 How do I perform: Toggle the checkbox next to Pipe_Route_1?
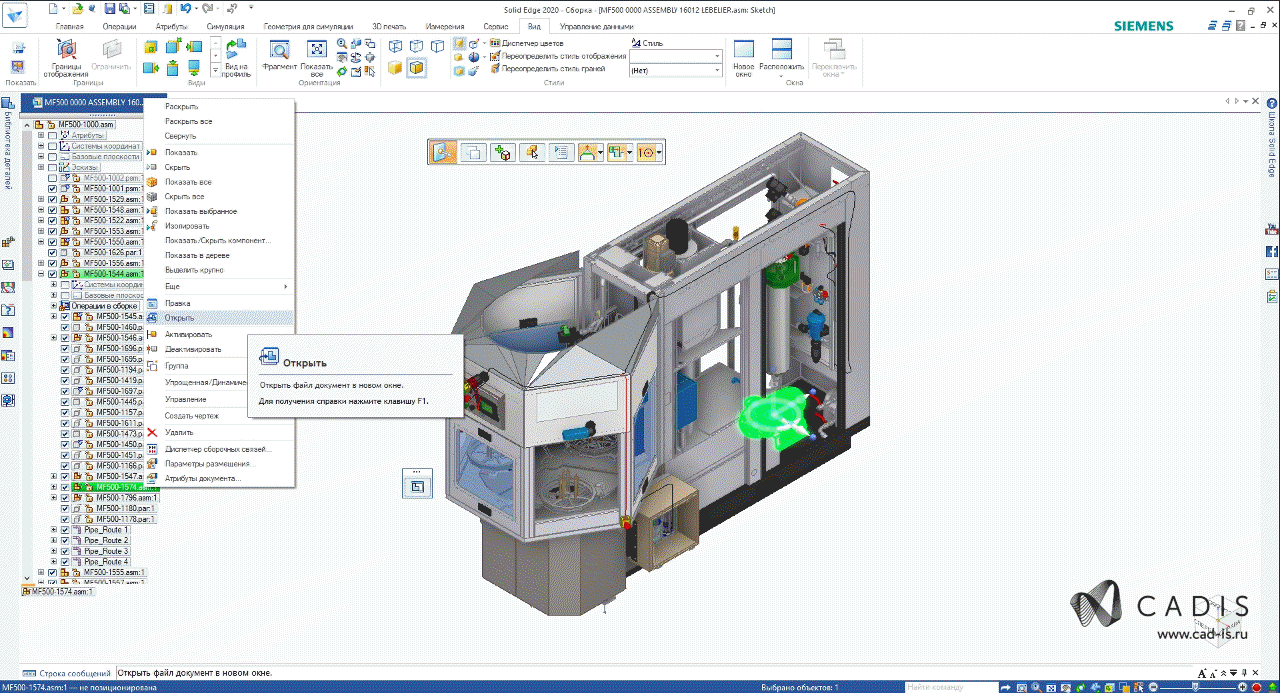(x=66, y=529)
